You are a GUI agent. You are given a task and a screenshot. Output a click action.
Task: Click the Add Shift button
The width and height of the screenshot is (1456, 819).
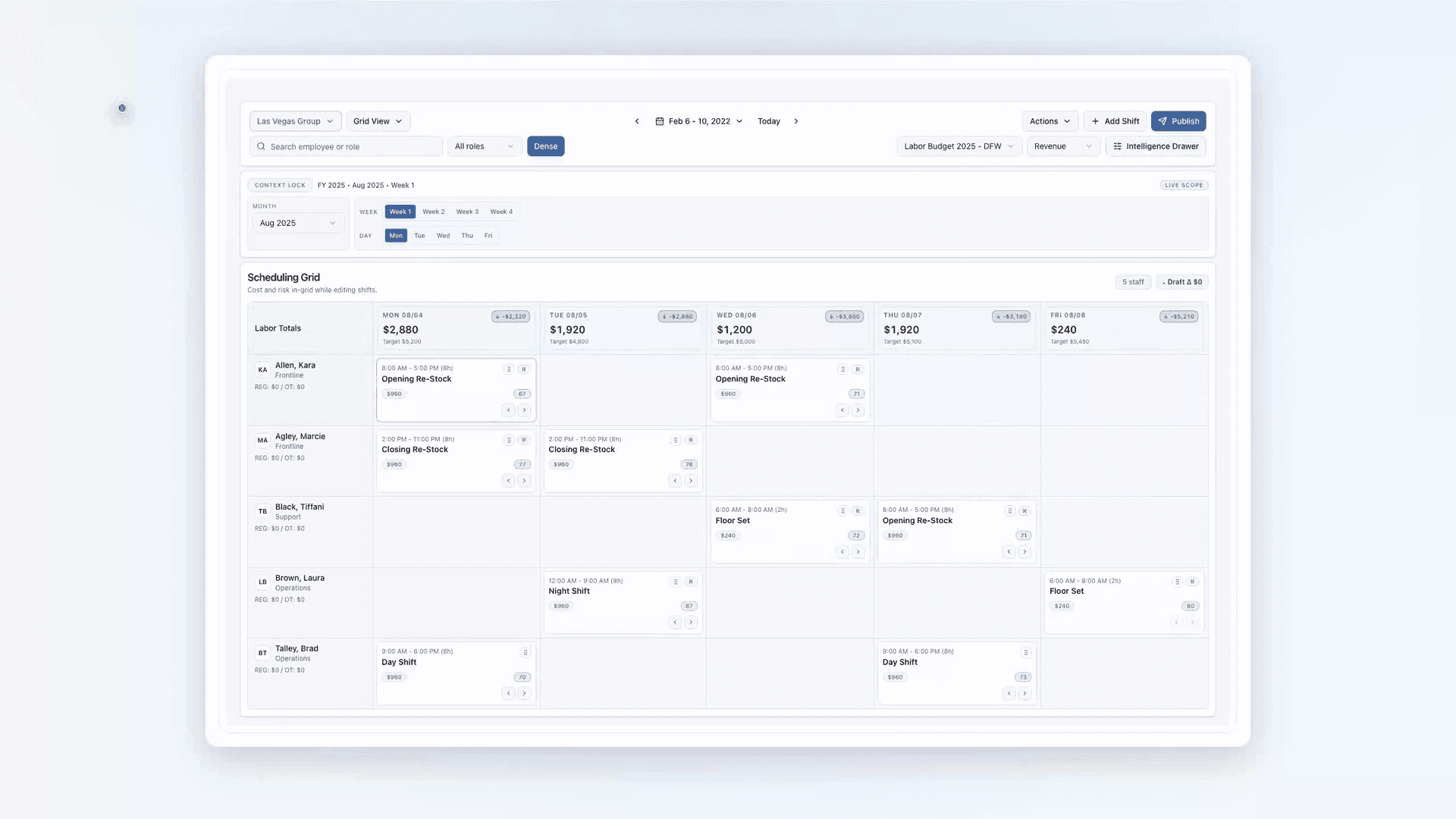(x=1115, y=121)
